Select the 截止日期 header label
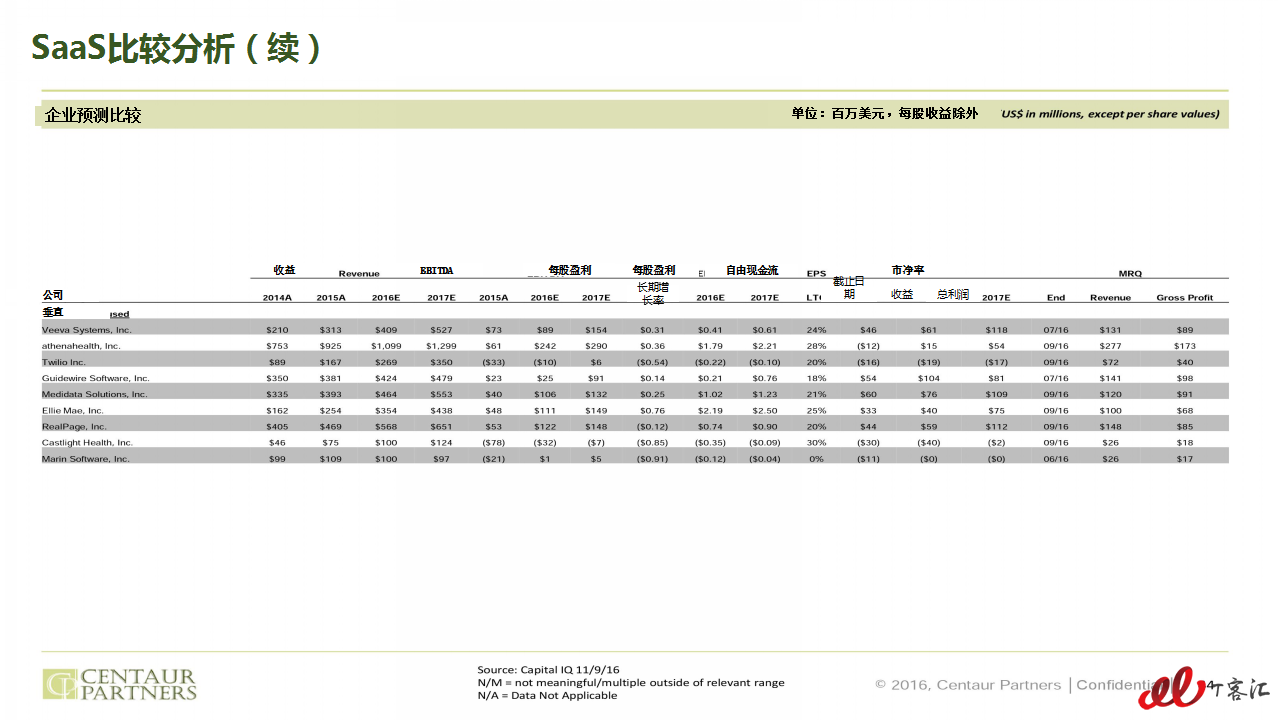The width and height of the screenshot is (1280, 720). tap(849, 287)
